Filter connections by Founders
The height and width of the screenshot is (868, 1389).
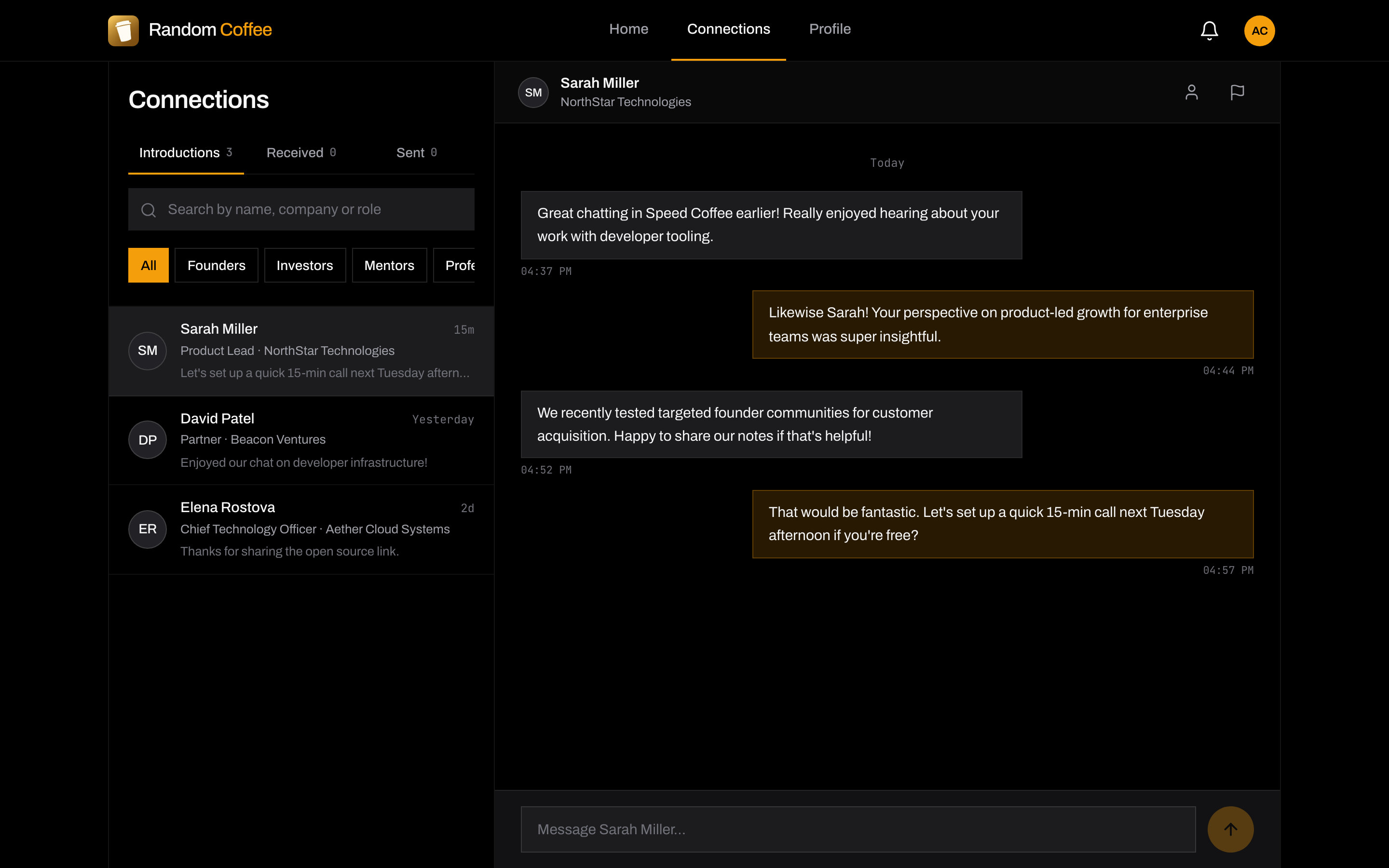pos(217,265)
